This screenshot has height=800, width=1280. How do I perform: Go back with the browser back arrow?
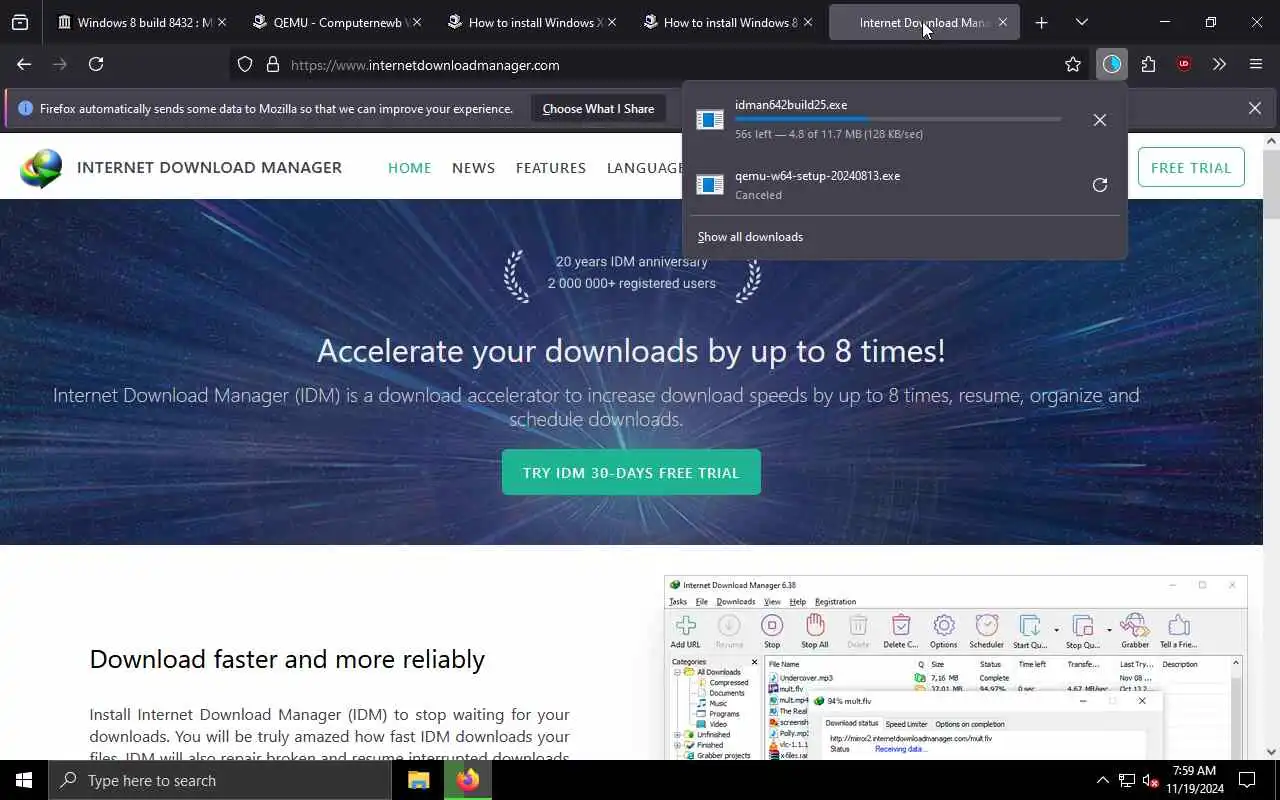24,64
